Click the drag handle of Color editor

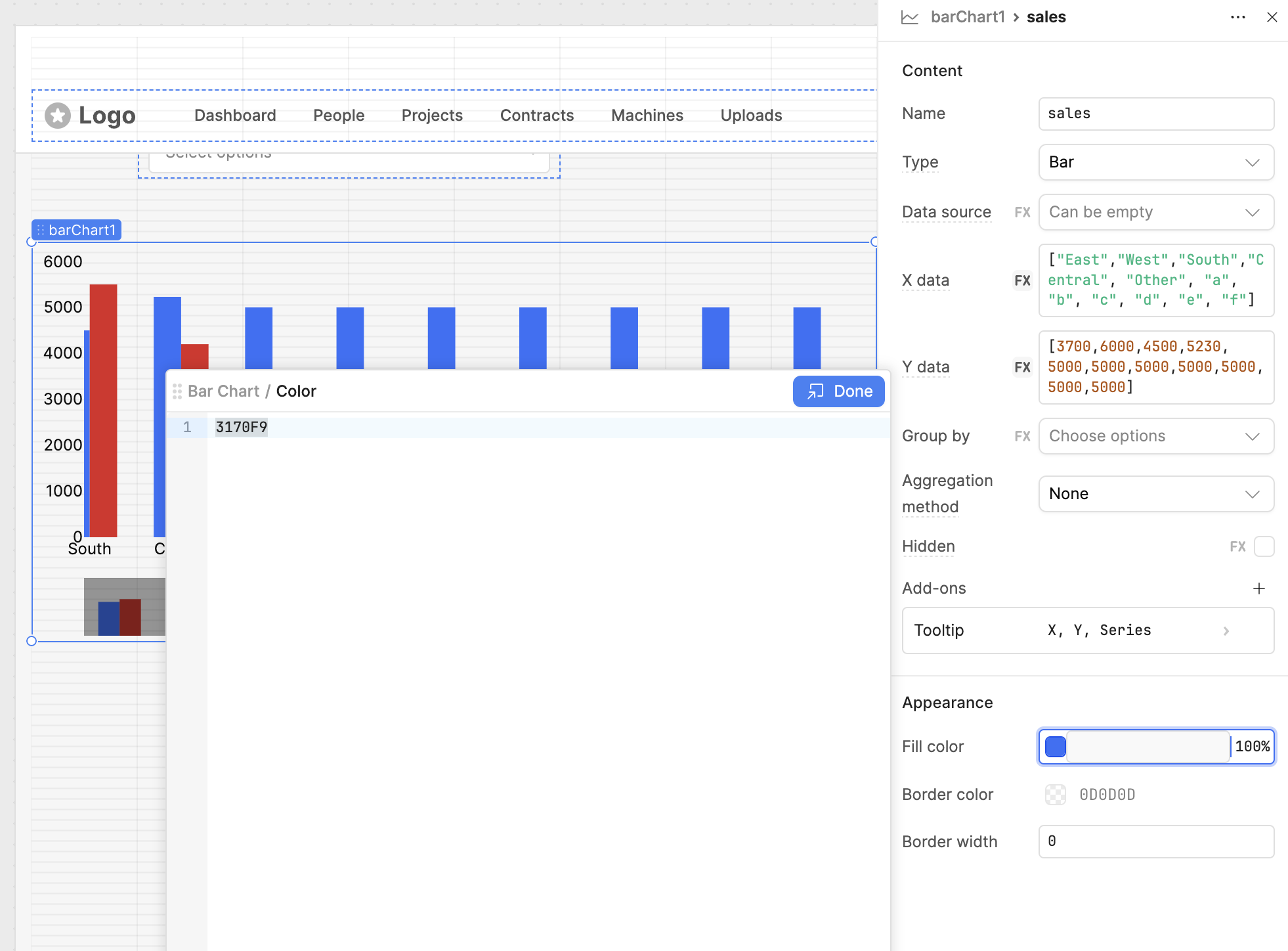click(x=177, y=391)
